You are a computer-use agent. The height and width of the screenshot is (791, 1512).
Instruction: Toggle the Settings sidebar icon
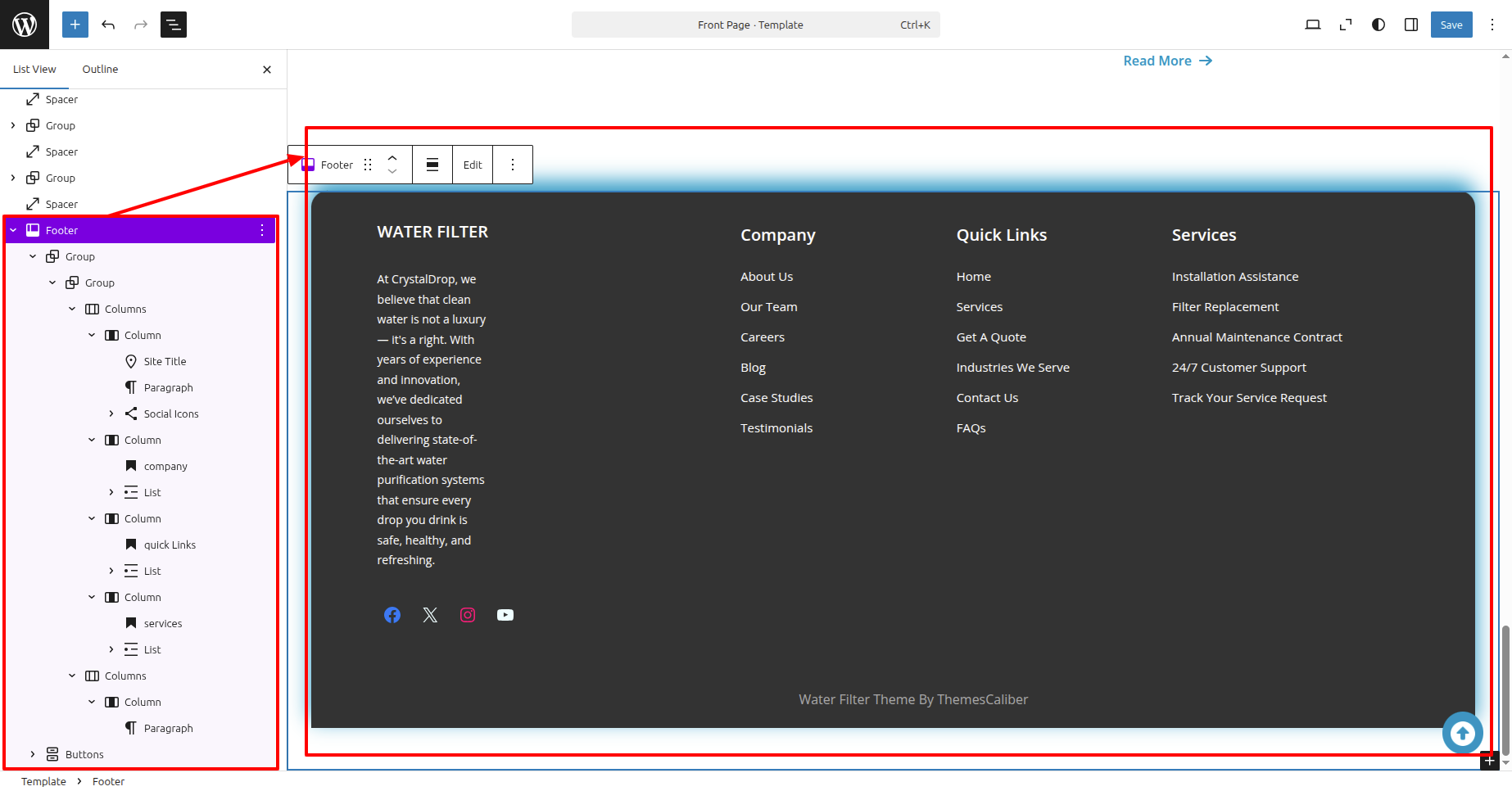click(x=1411, y=25)
